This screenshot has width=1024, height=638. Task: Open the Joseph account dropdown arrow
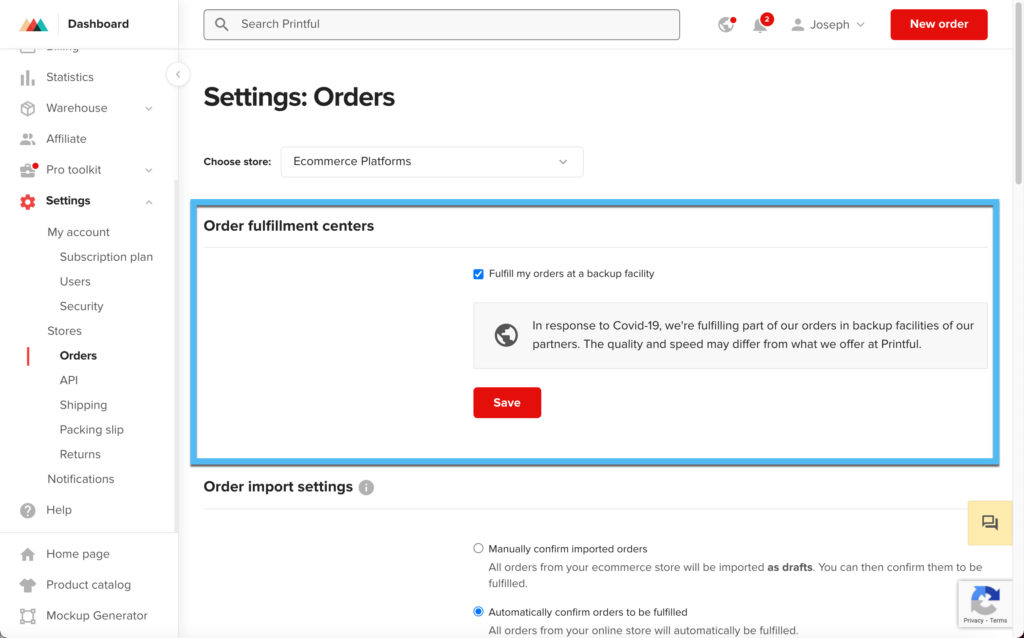pos(861,25)
